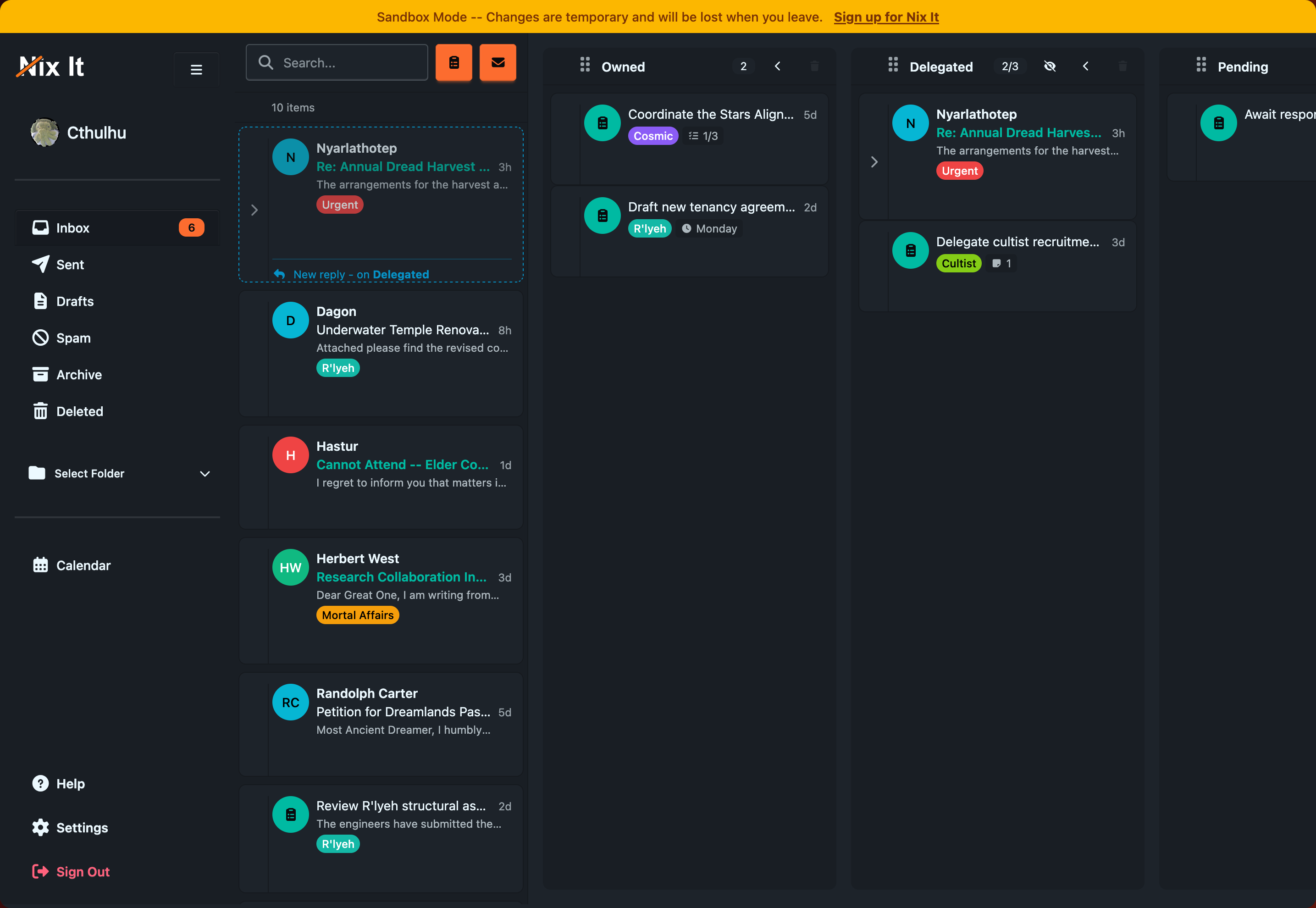Expand the Nyarlathotep email card arrow
The height and width of the screenshot is (908, 1316).
(254, 210)
